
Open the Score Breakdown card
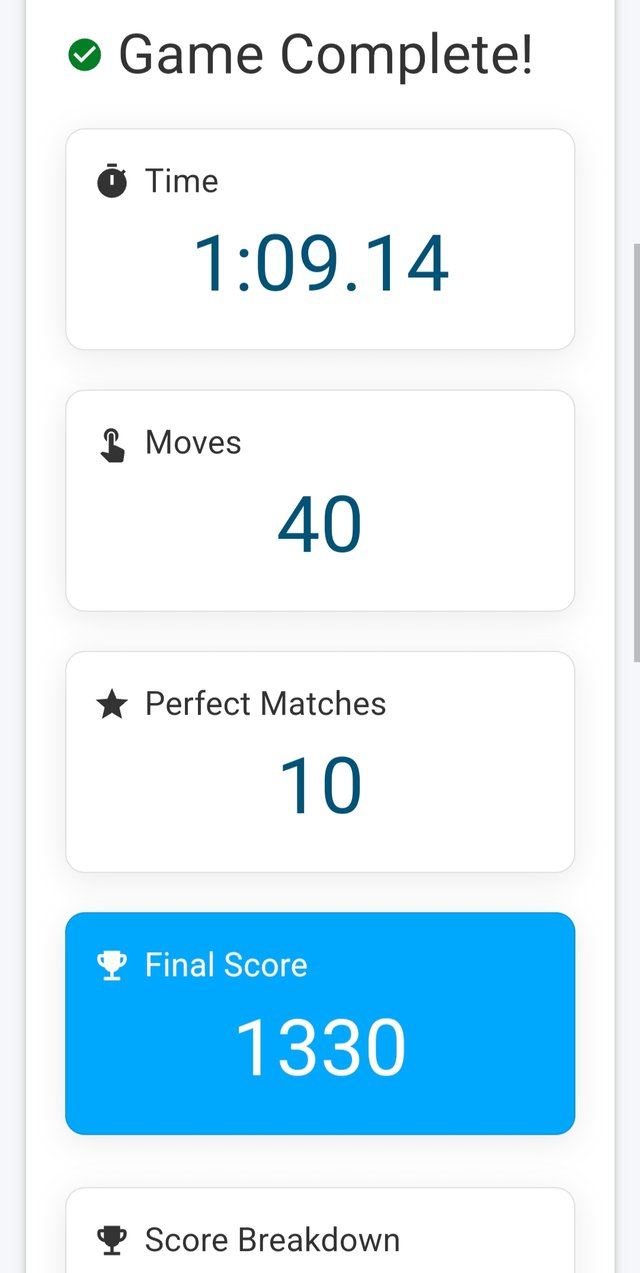[320, 1231]
